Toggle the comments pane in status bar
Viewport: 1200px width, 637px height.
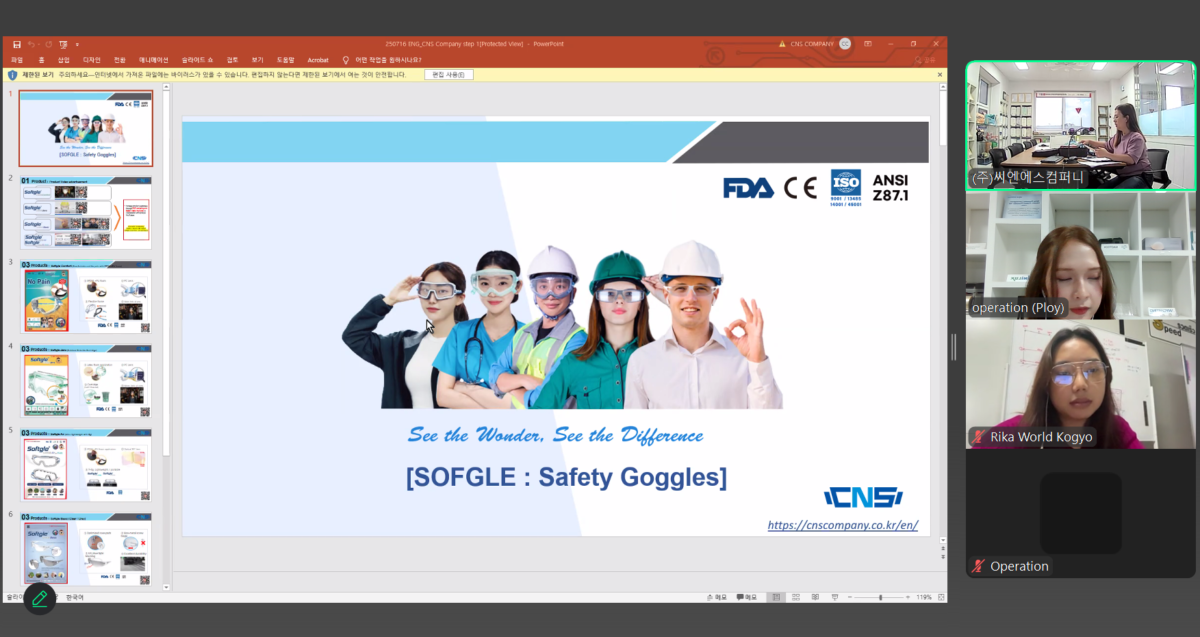(746, 597)
